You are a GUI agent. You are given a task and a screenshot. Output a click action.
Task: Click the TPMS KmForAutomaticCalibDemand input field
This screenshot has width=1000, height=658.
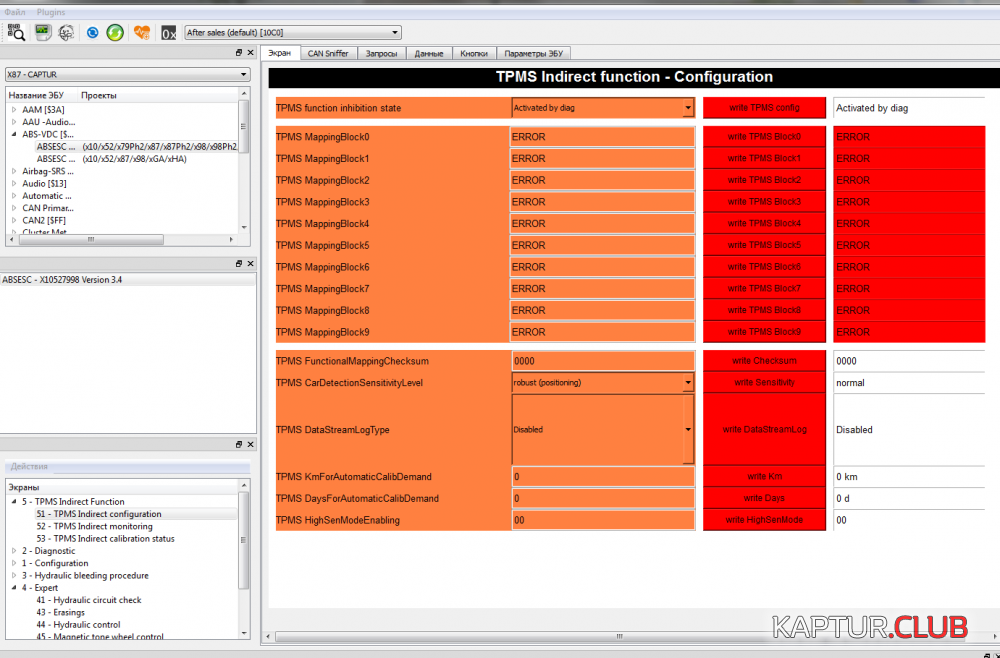pos(602,477)
